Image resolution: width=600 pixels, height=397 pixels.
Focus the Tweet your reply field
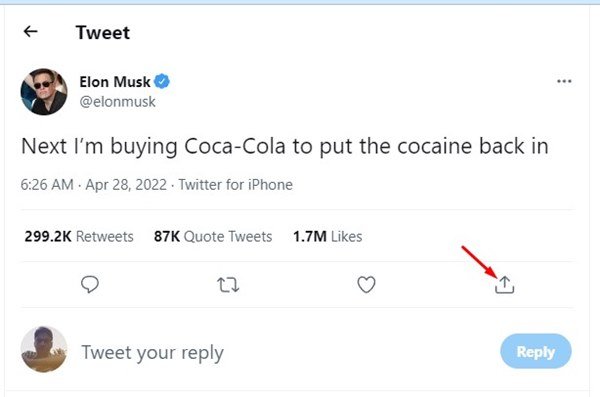click(x=283, y=352)
